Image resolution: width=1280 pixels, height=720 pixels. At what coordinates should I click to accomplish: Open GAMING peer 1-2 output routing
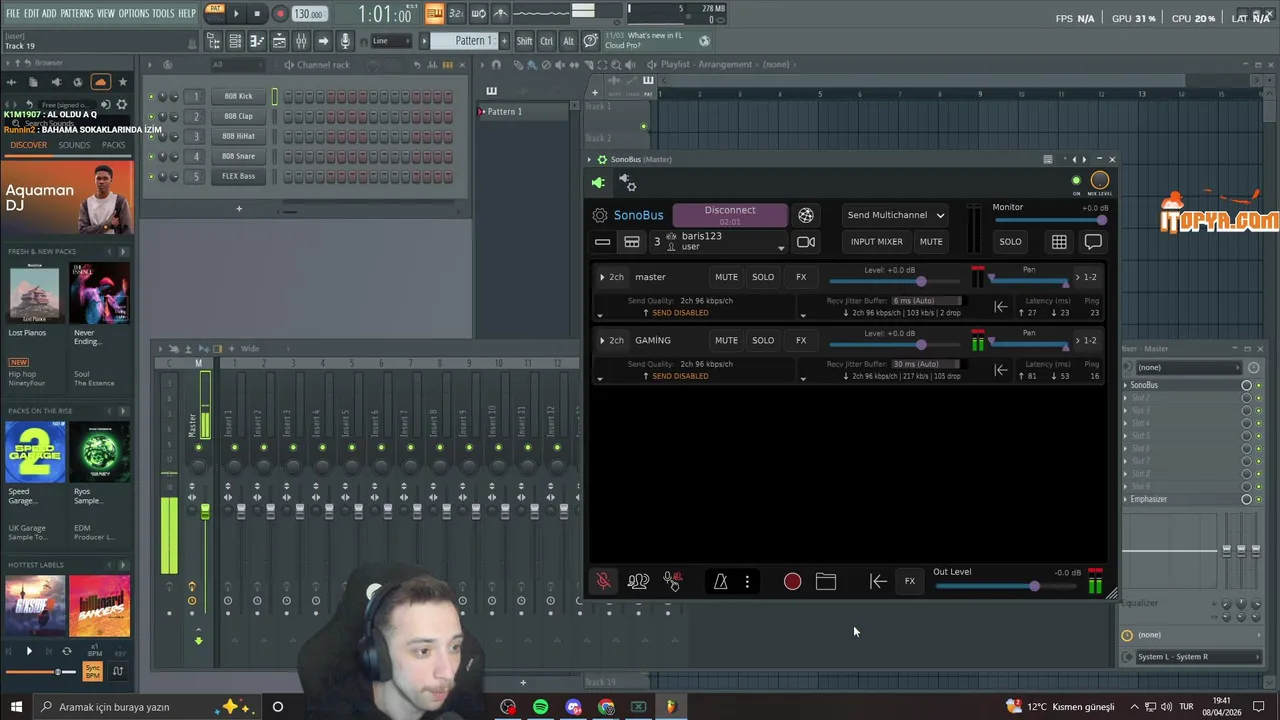(x=1086, y=340)
